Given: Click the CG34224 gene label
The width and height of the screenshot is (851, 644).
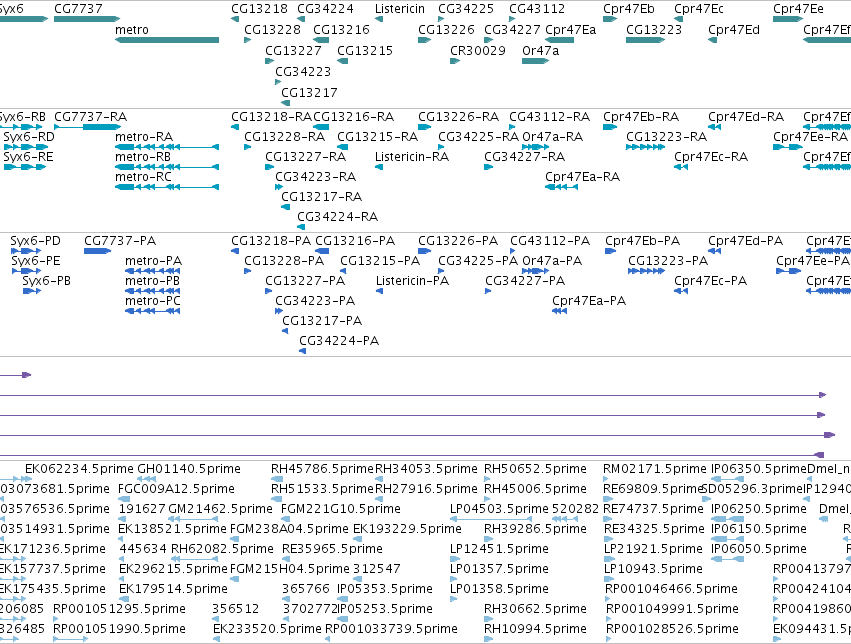Looking at the screenshot, I should coord(325,9).
